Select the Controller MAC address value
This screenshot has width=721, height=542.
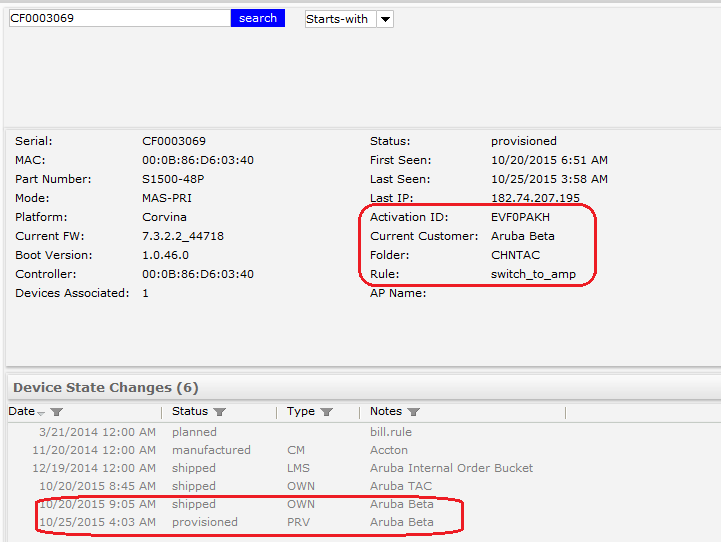tap(198, 274)
